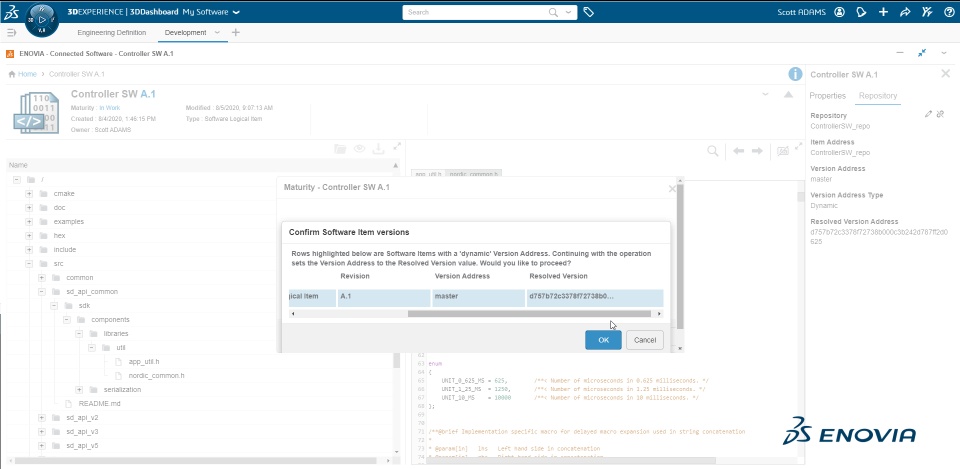Click the unlink repository icon
Screen dimensions: 960x469
point(940,114)
